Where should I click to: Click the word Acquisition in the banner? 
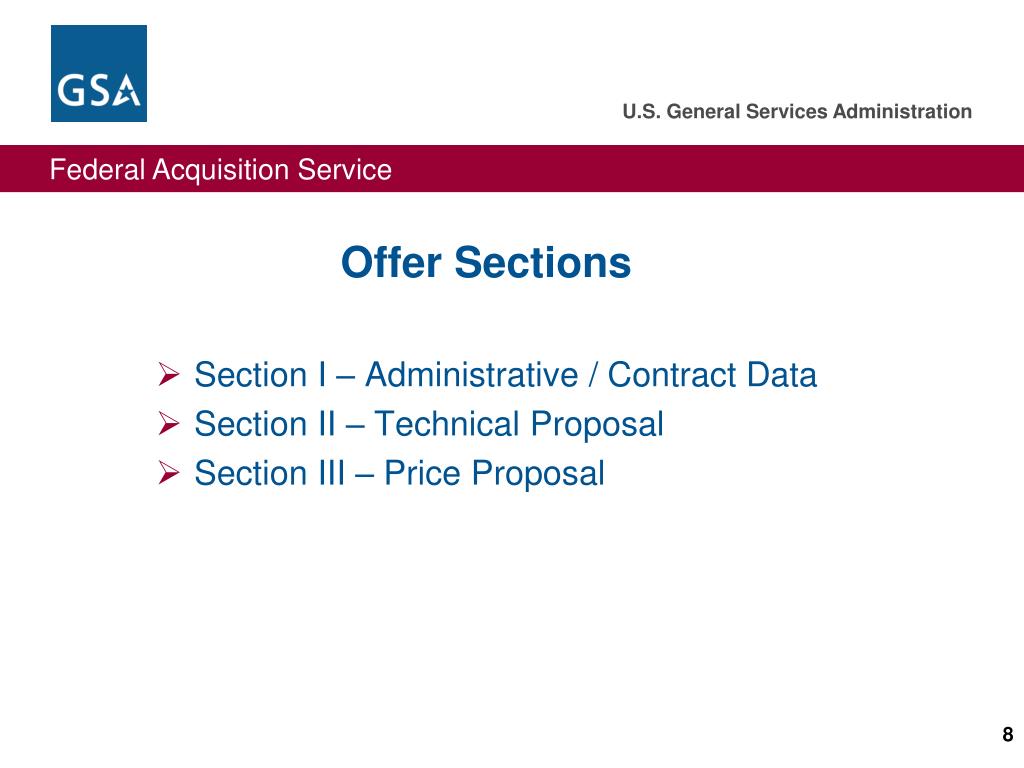(220, 170)
